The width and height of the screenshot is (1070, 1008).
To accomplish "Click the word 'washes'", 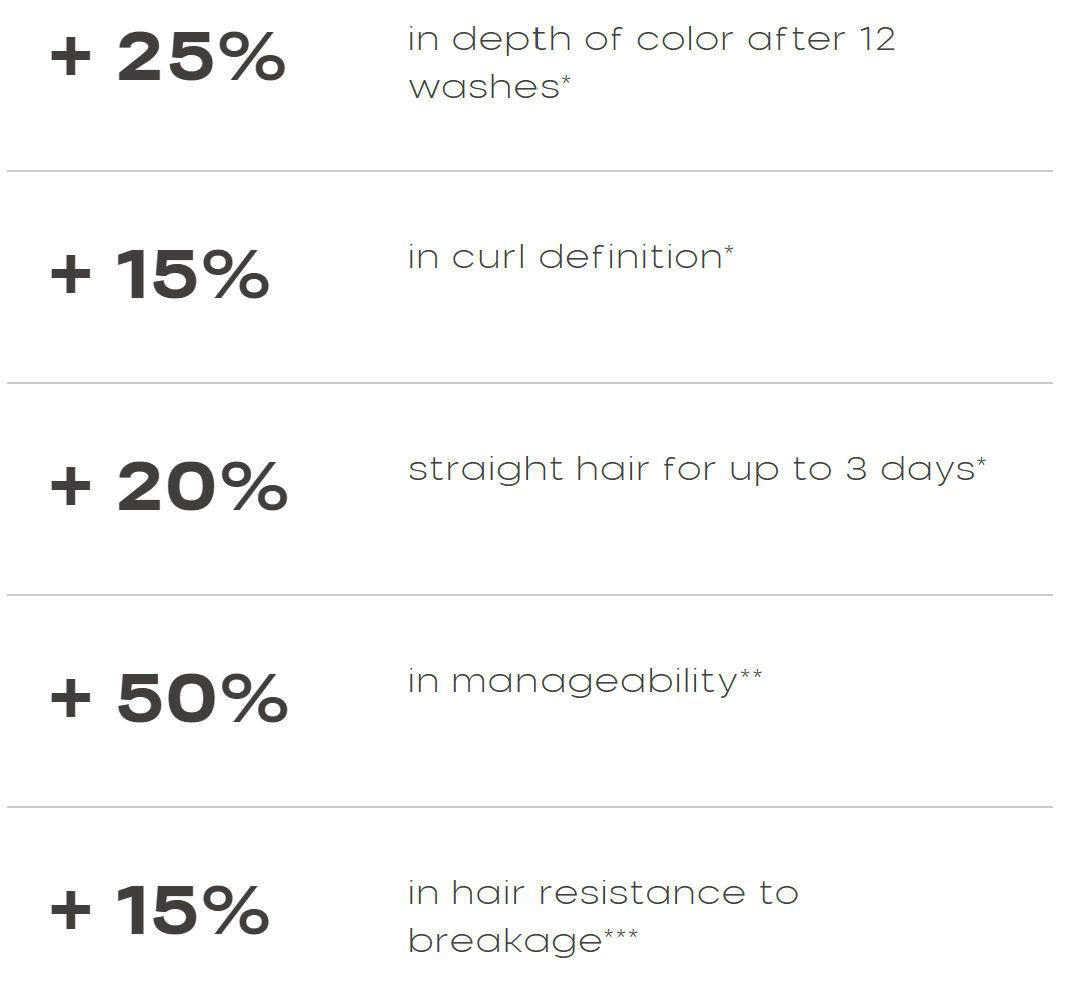I will click(484, 88).
